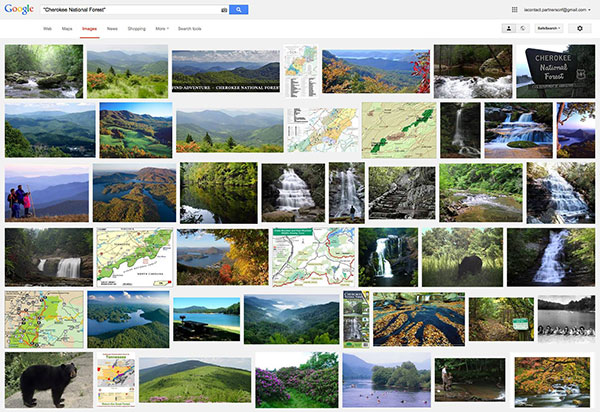This screenshot has height=412, width=600.
Task: Open beige map with green forest areas
Action: coord(399,130)
